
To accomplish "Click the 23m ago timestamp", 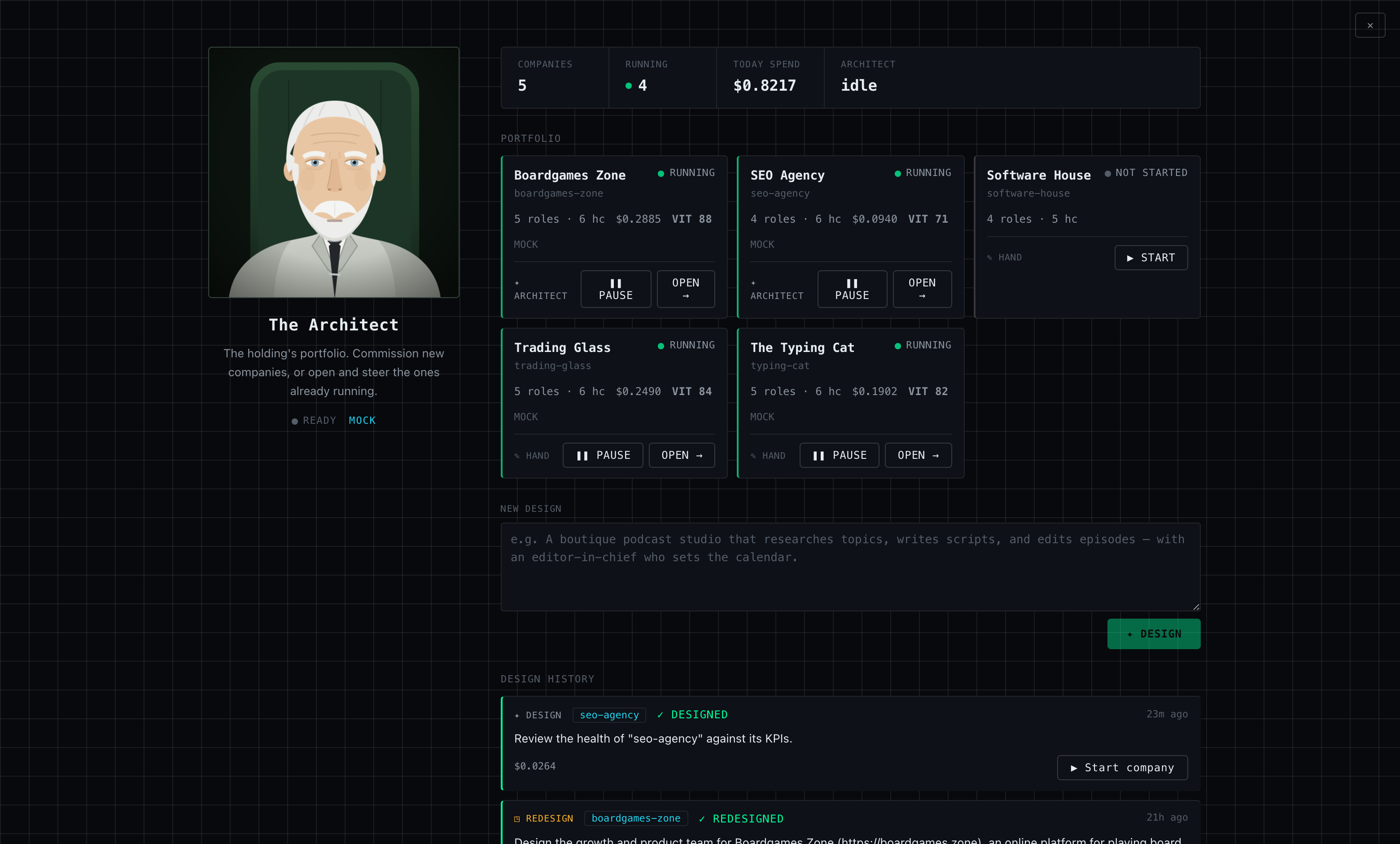I will pyautogui.click(x=1167, y=714).
